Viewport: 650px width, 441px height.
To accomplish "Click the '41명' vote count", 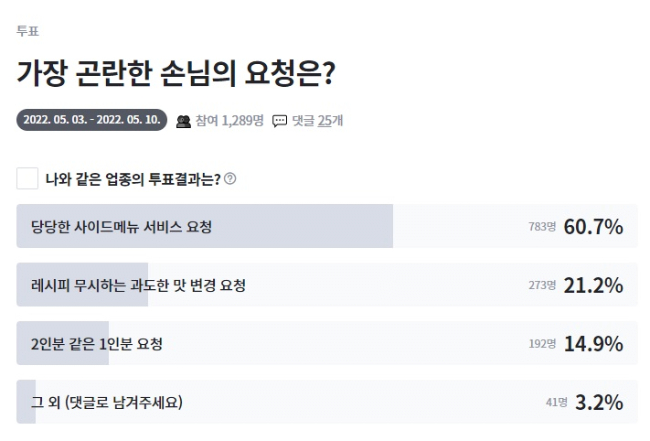I will pyautogui.click(x=556, y=404).
